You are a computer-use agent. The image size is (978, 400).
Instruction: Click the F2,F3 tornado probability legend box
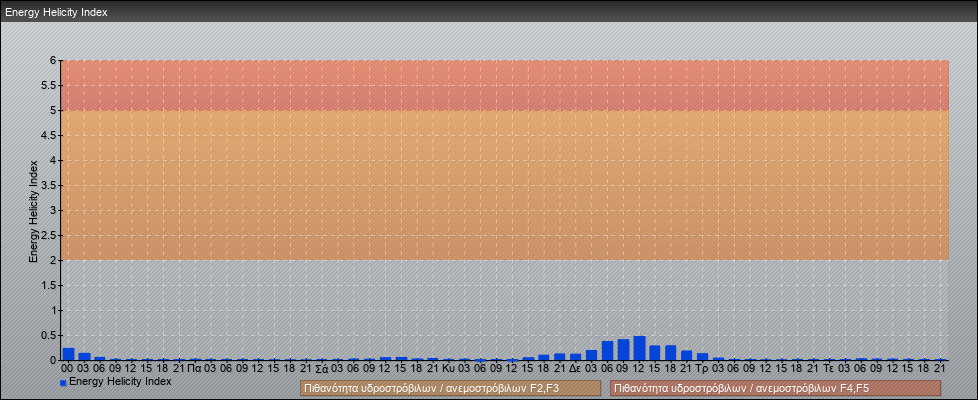tap(450, 388)
